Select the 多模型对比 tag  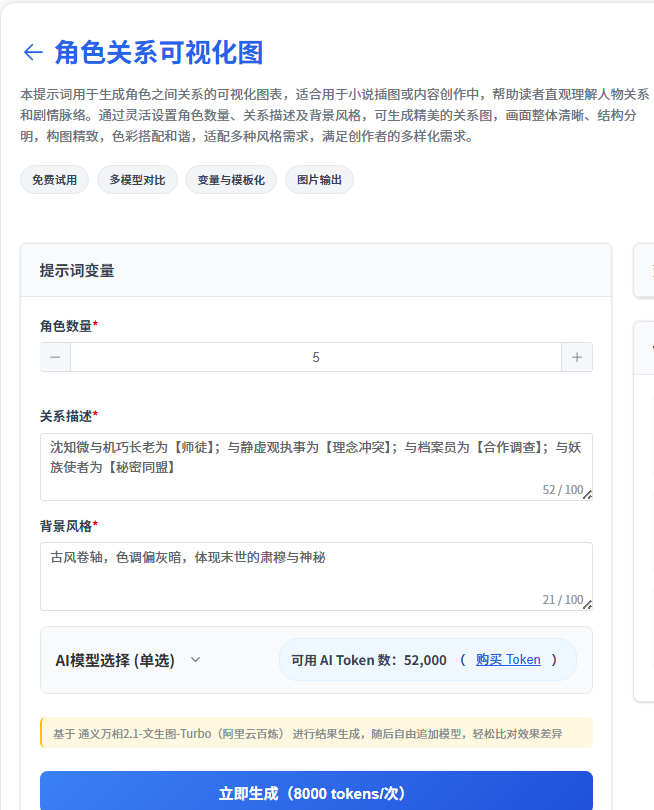coord(138,180)
